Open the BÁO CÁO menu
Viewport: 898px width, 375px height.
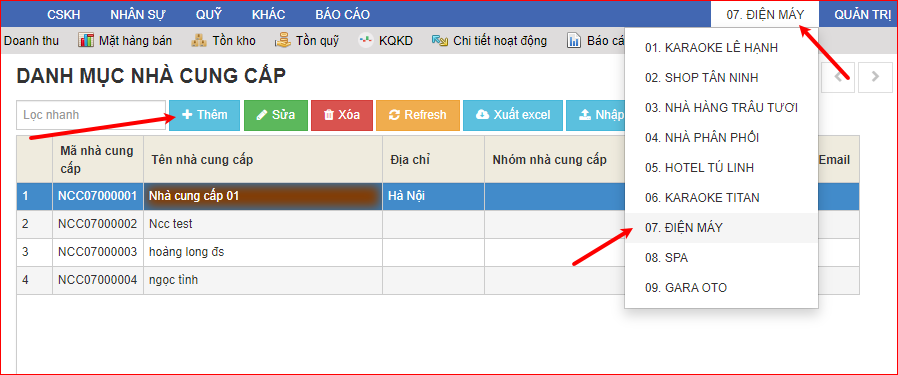click(342, 15)
